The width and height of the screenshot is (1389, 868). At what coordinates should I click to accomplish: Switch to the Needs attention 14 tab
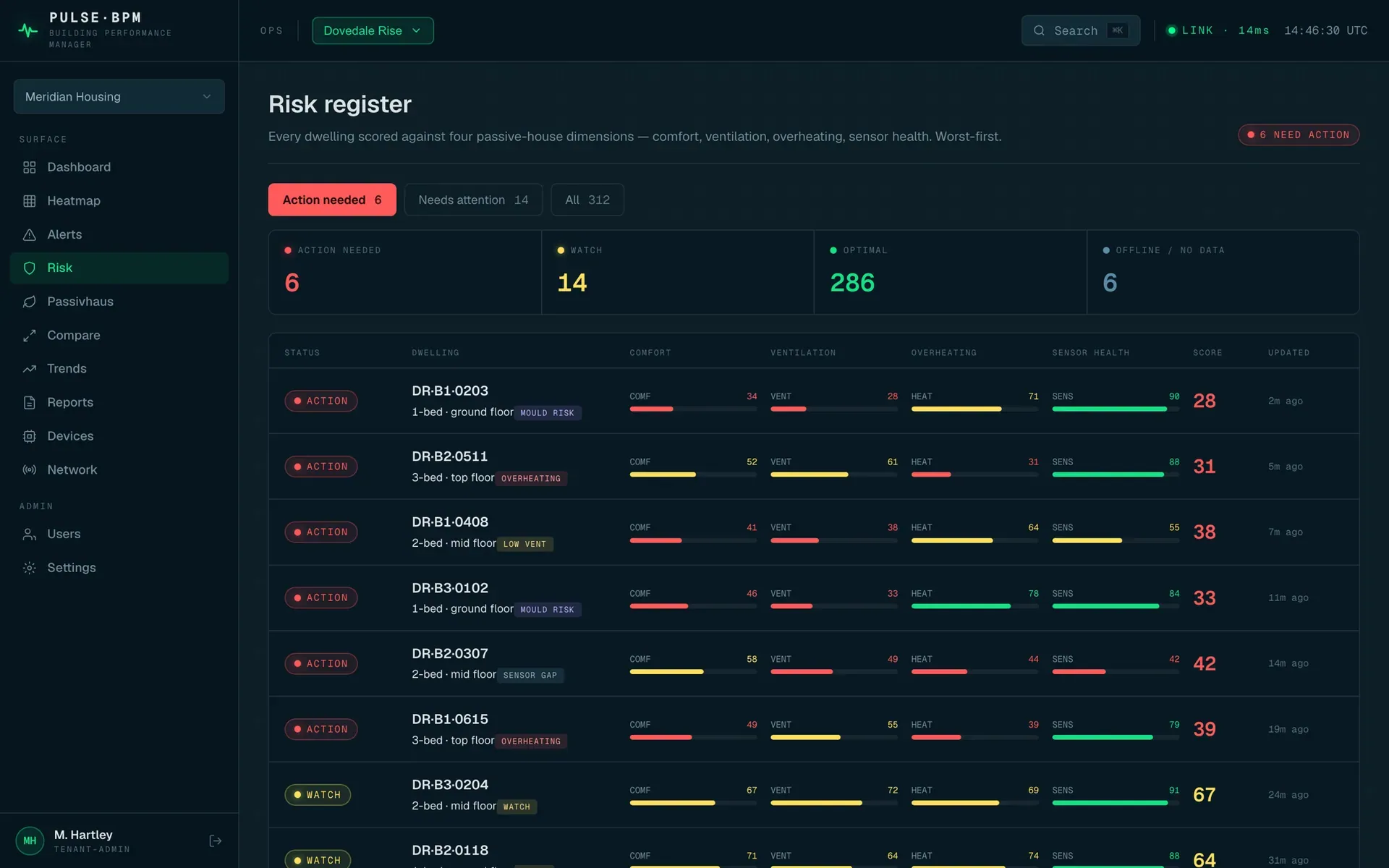click(473, 200)
